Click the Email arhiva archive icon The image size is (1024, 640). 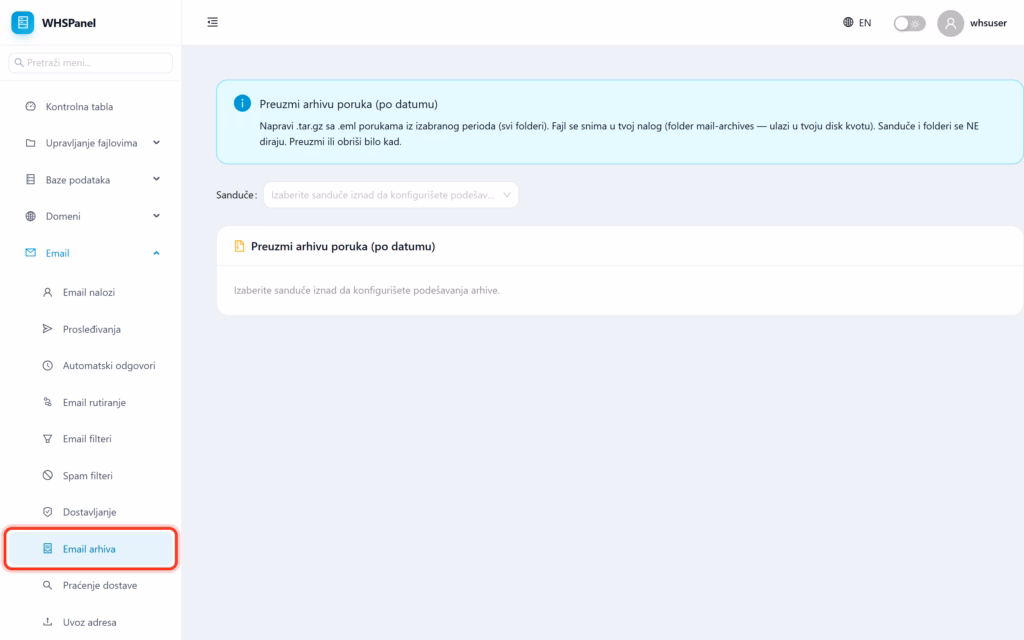48,549
